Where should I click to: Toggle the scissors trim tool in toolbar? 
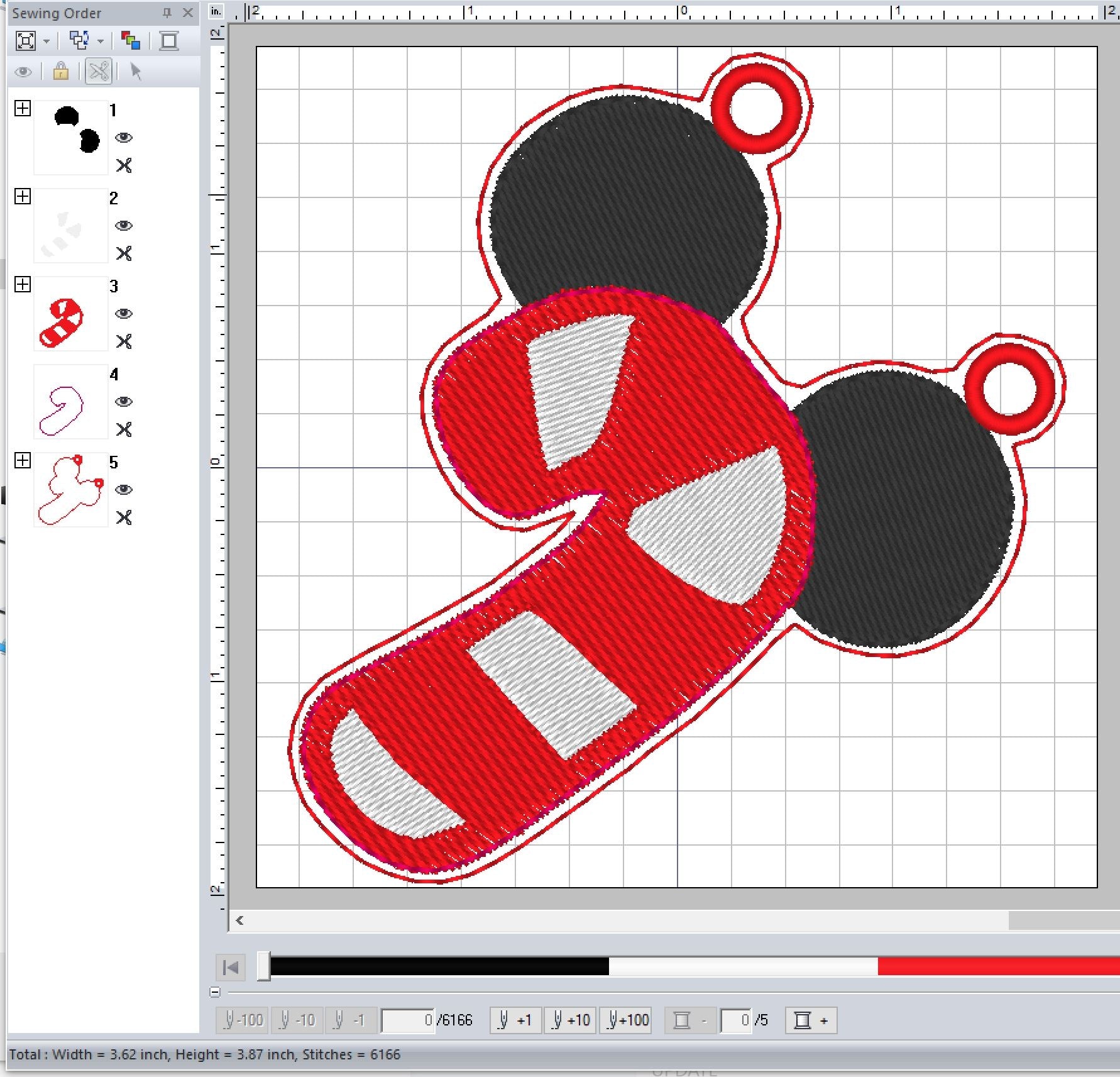(x=99, y=72)
